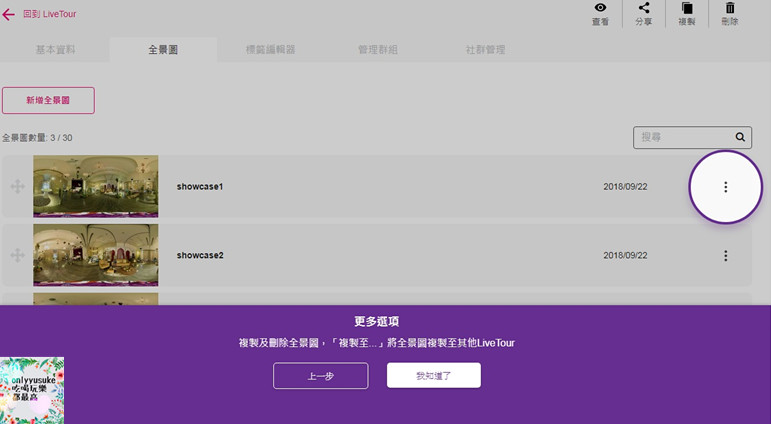Image resolution: width=771 pixels, height=424 pixels.
Task: Click the 2018/09/22 date of showcase1
Action: click(625, 187)
